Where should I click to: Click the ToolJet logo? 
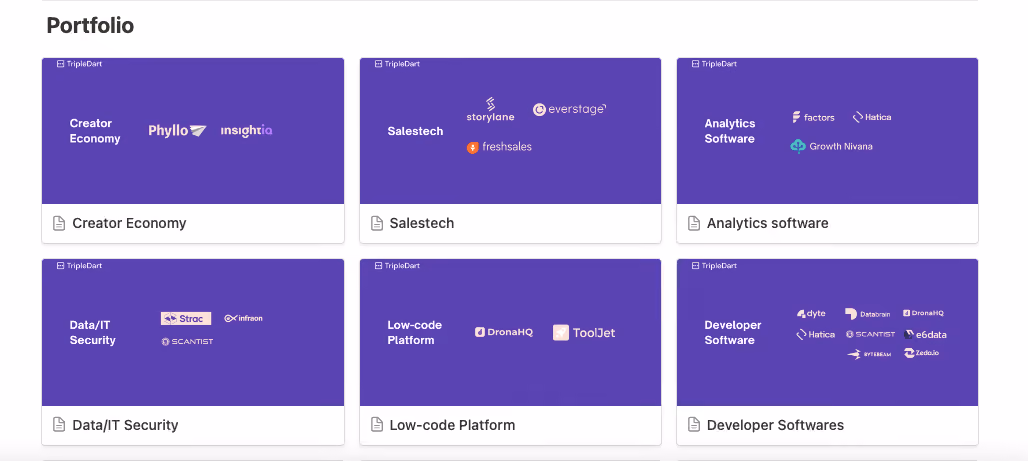point(584,332)
